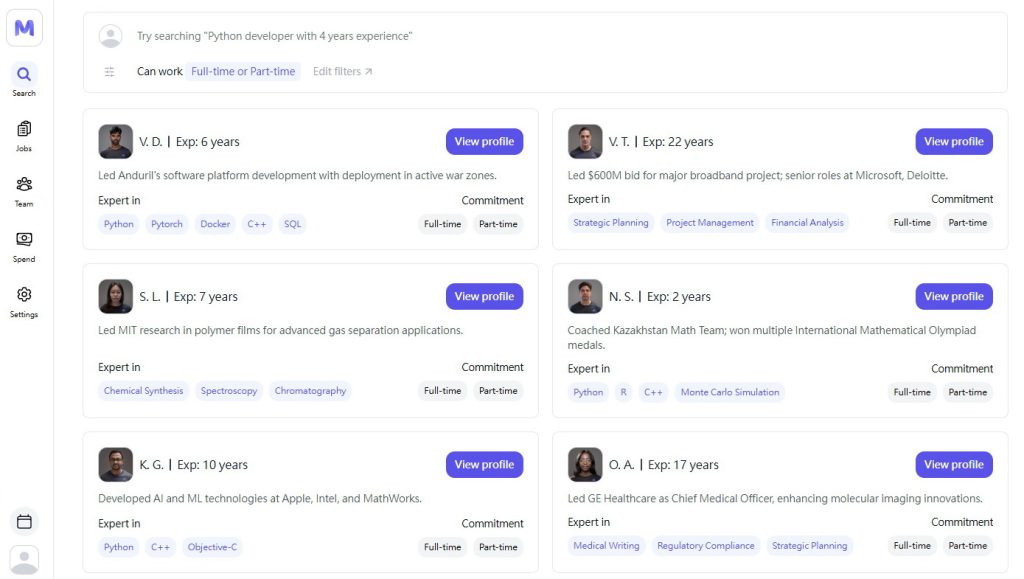Screen dimensions: 1024x579
Task: Select the Full-time or Part-time filter chip
Action: tap(243, 72)
